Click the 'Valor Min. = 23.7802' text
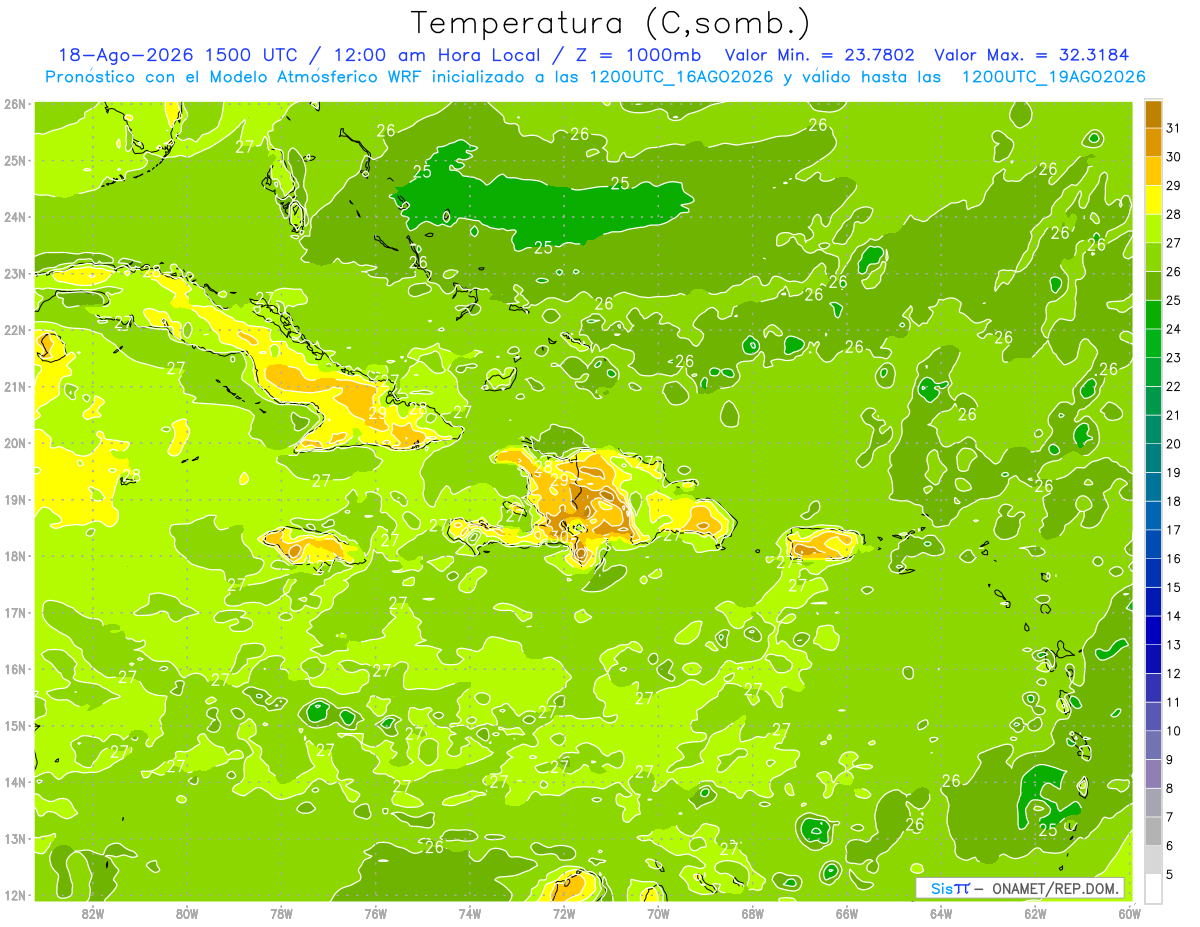This screenshot has width=1200, height=927. (820, 55)
